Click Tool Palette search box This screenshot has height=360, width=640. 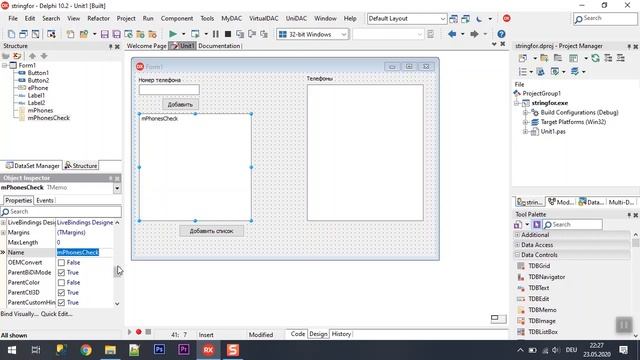tap(572, 224)
